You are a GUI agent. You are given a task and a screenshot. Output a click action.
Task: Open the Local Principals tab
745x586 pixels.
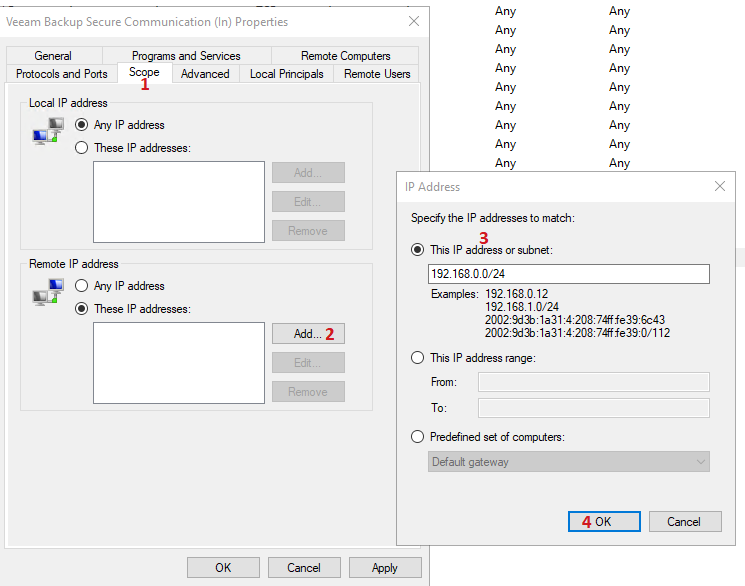point(287,74)
